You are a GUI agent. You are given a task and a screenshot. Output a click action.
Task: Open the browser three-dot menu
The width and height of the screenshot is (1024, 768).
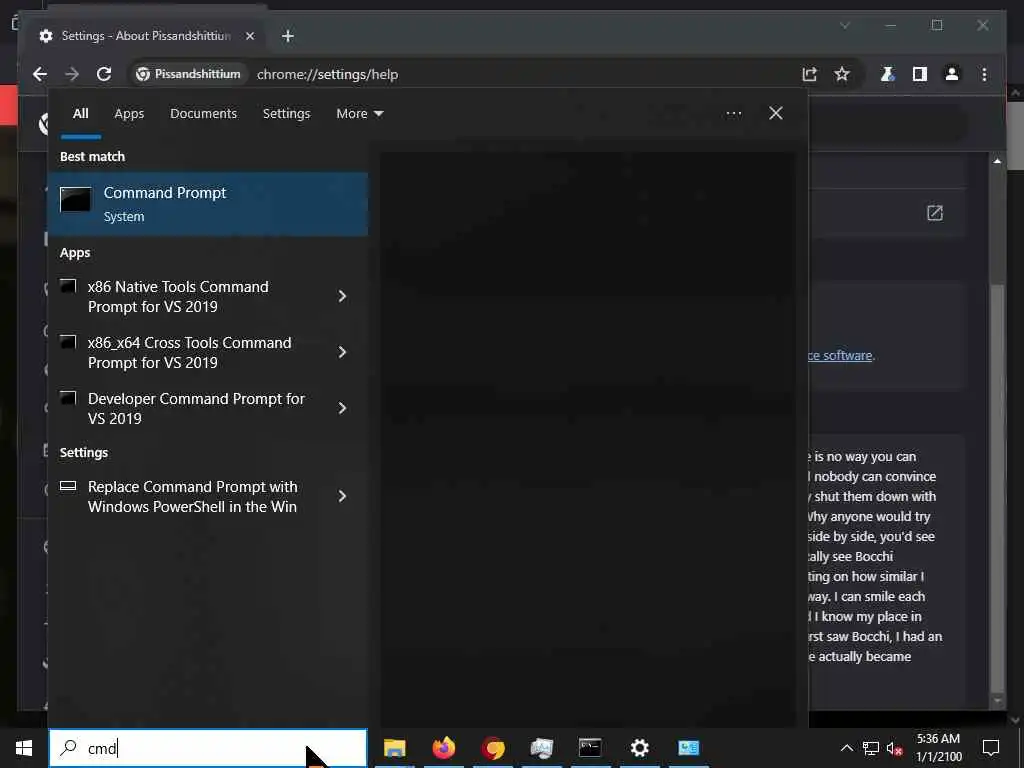point(984,74)
